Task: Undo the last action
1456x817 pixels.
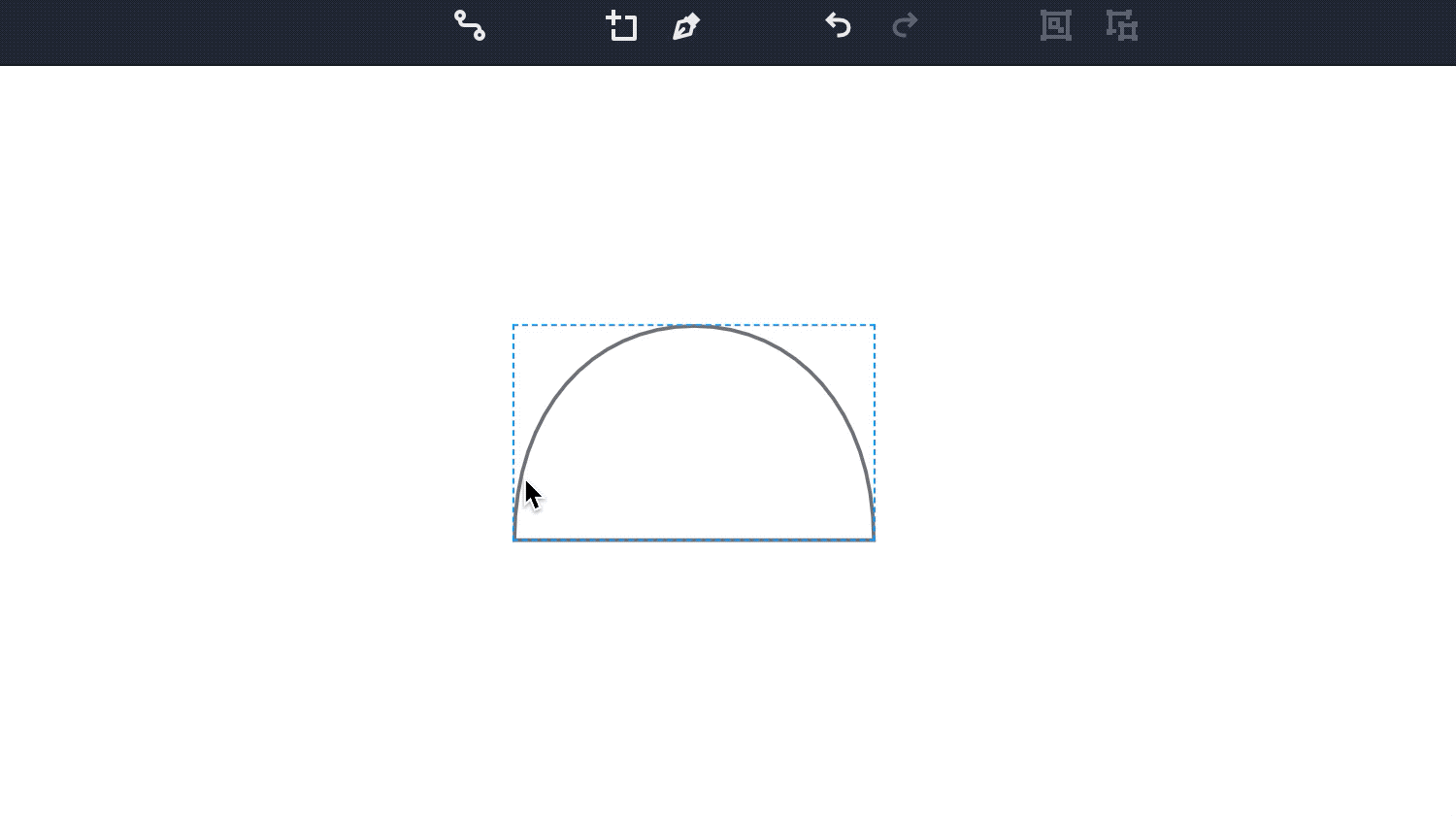Action: tap(838, 25)
